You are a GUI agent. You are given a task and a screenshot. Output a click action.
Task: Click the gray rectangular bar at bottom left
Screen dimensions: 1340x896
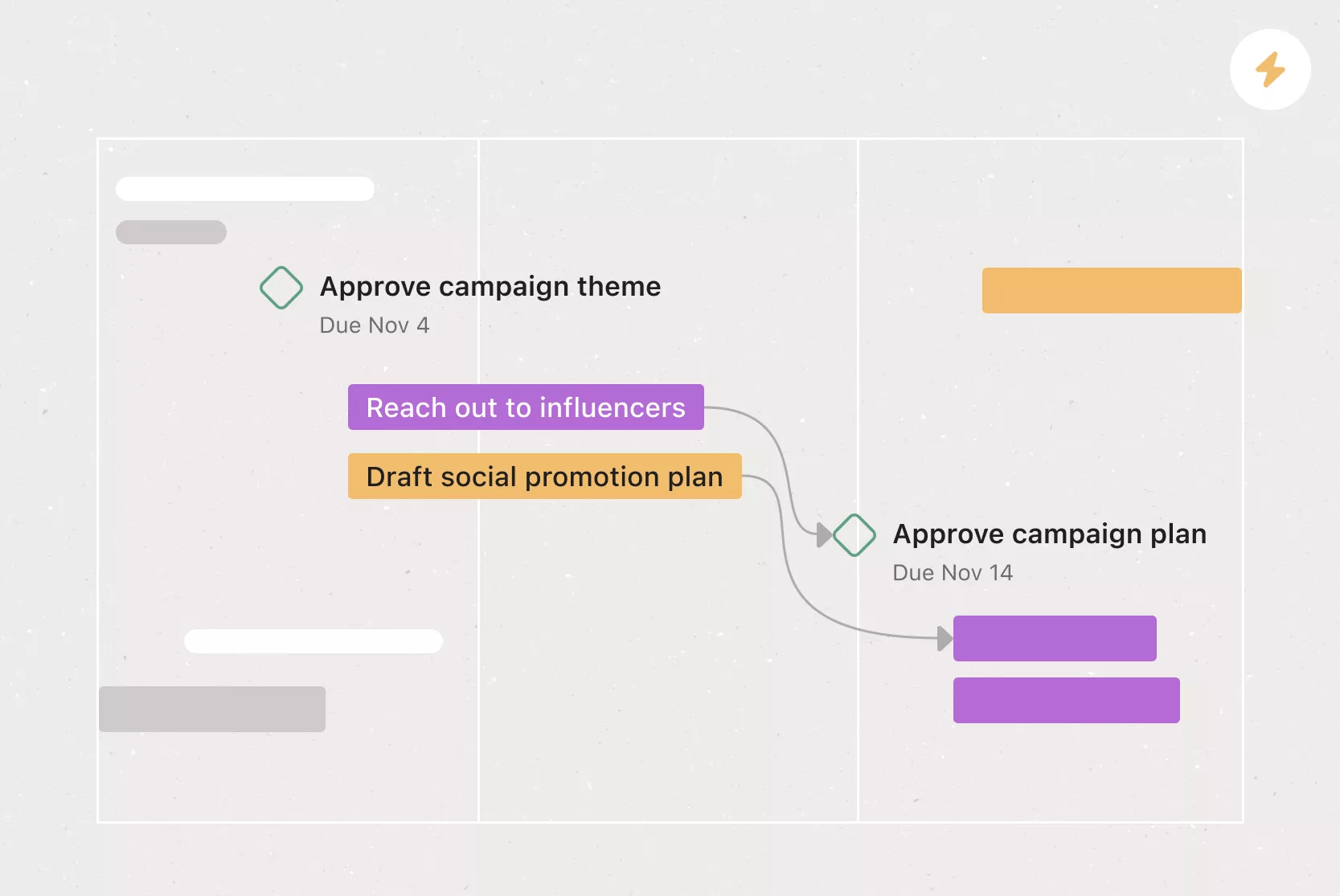coord(212,709)
